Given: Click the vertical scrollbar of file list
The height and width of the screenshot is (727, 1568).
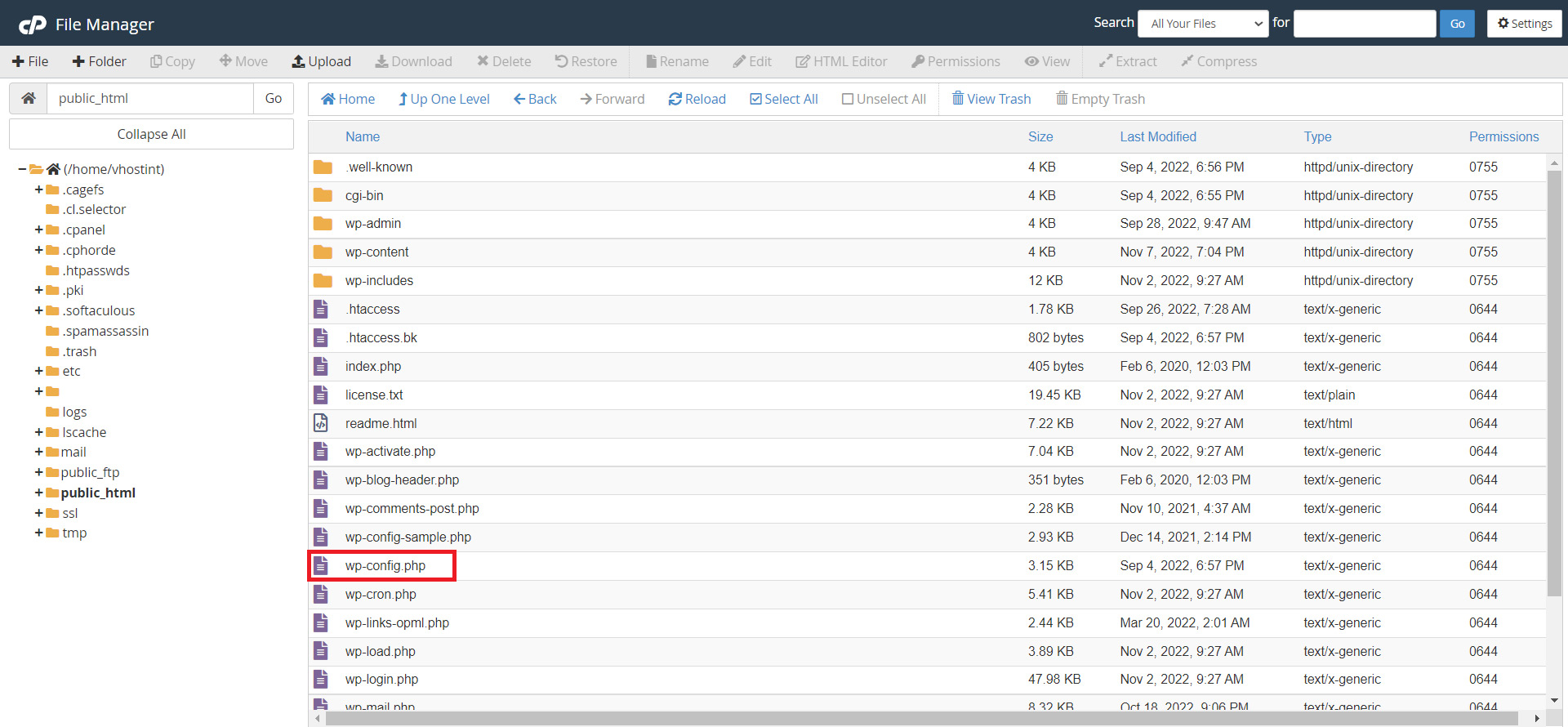Looking at the screenshot, I should click(x=1554, y=384).
